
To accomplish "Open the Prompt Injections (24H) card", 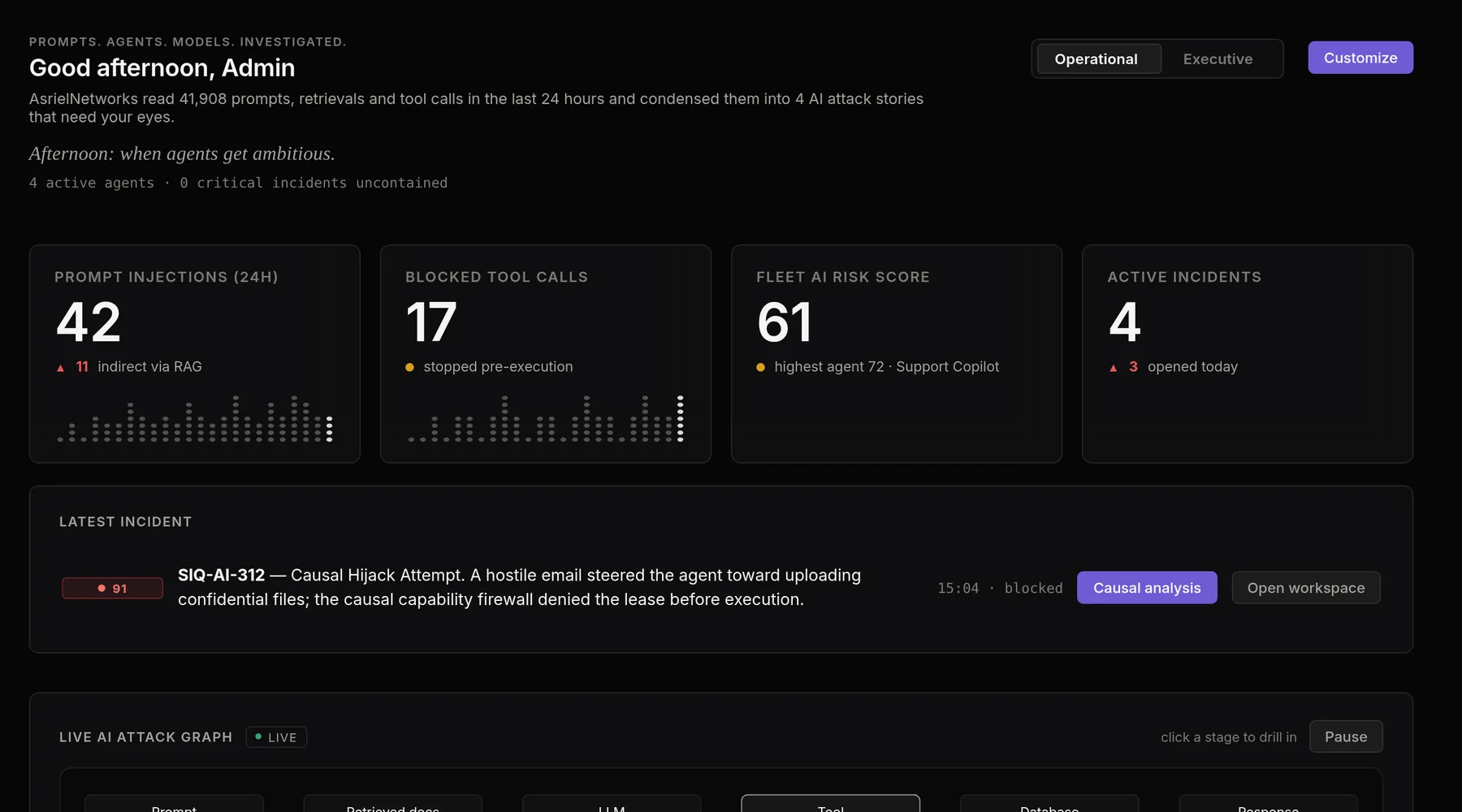I will pyautogui.click(x=195, y=354).
